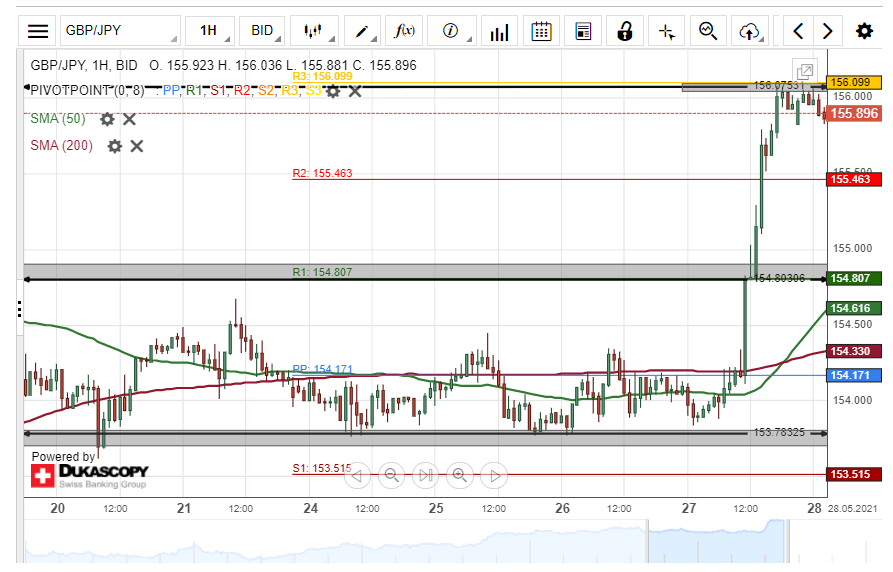This screenshot has height=572, width=893.
Task: Open the GBP/JPY instrument selector
Action: click(120, 31)
